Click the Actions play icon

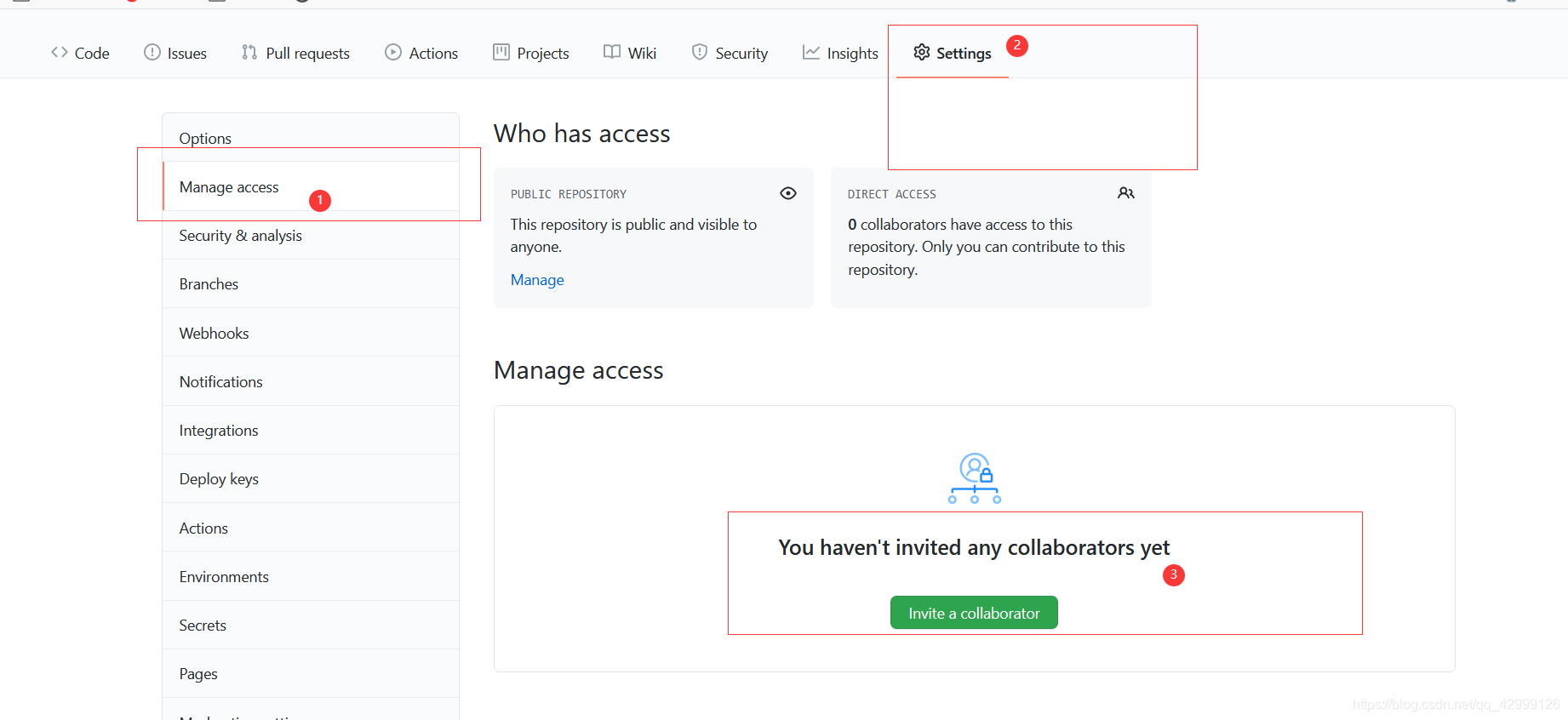tap(393, 53)
